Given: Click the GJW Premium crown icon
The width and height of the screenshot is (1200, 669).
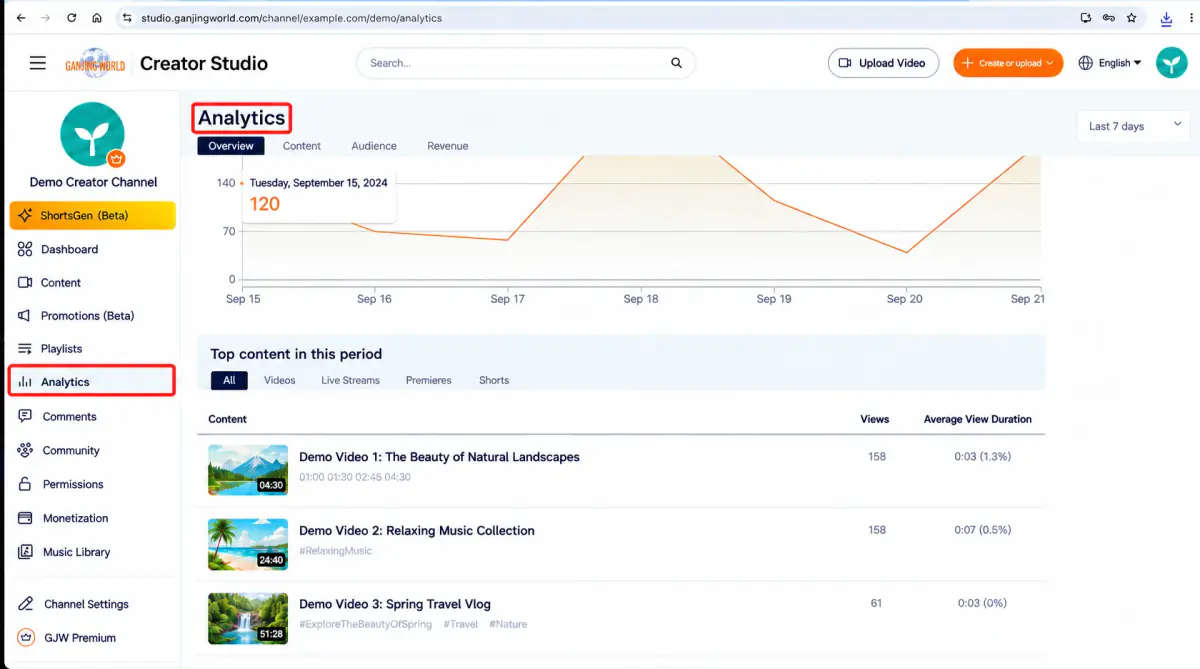Looking at the screenshot, I should [25, 638].
